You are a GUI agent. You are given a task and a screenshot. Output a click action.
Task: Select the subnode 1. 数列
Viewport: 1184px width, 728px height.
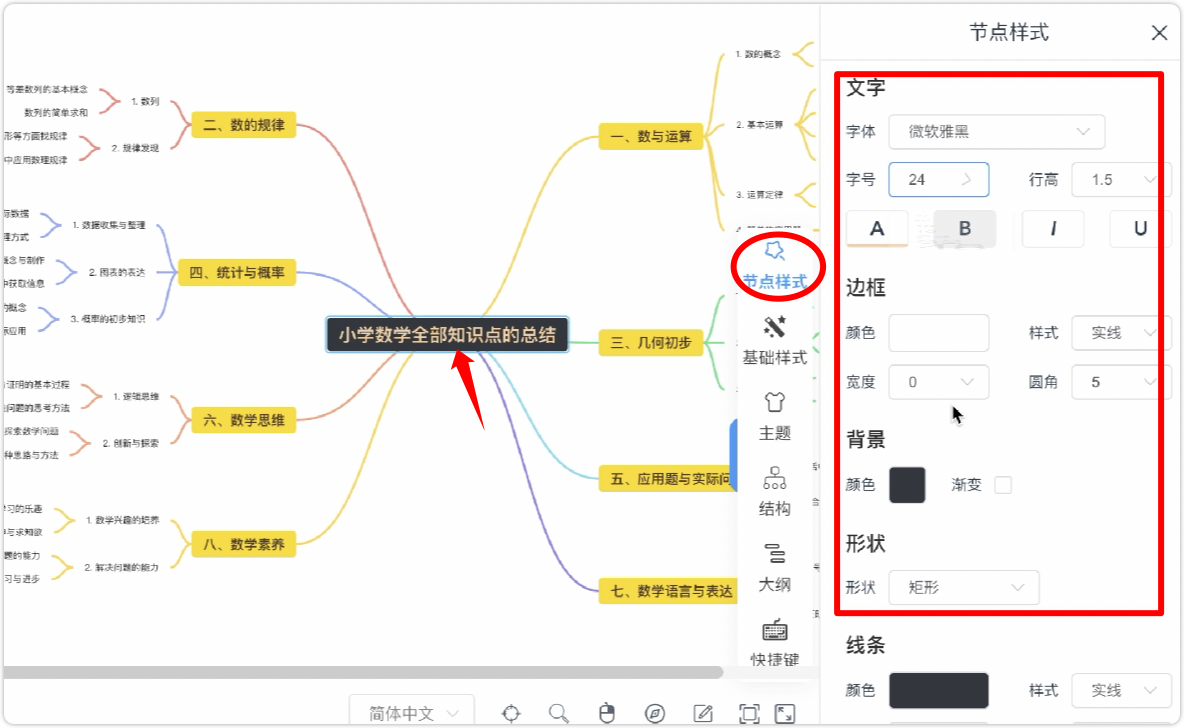coord(145,101)
